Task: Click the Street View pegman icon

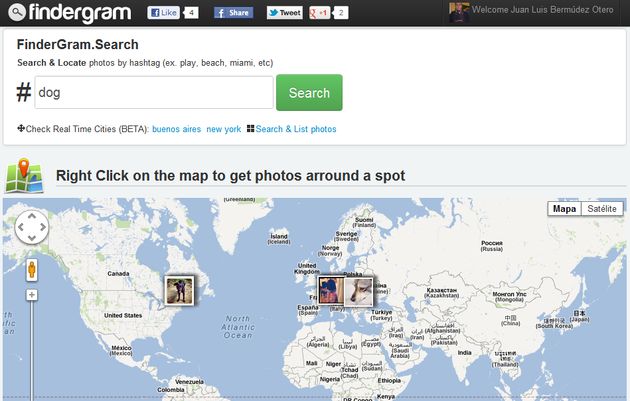Action: (32, 270)
